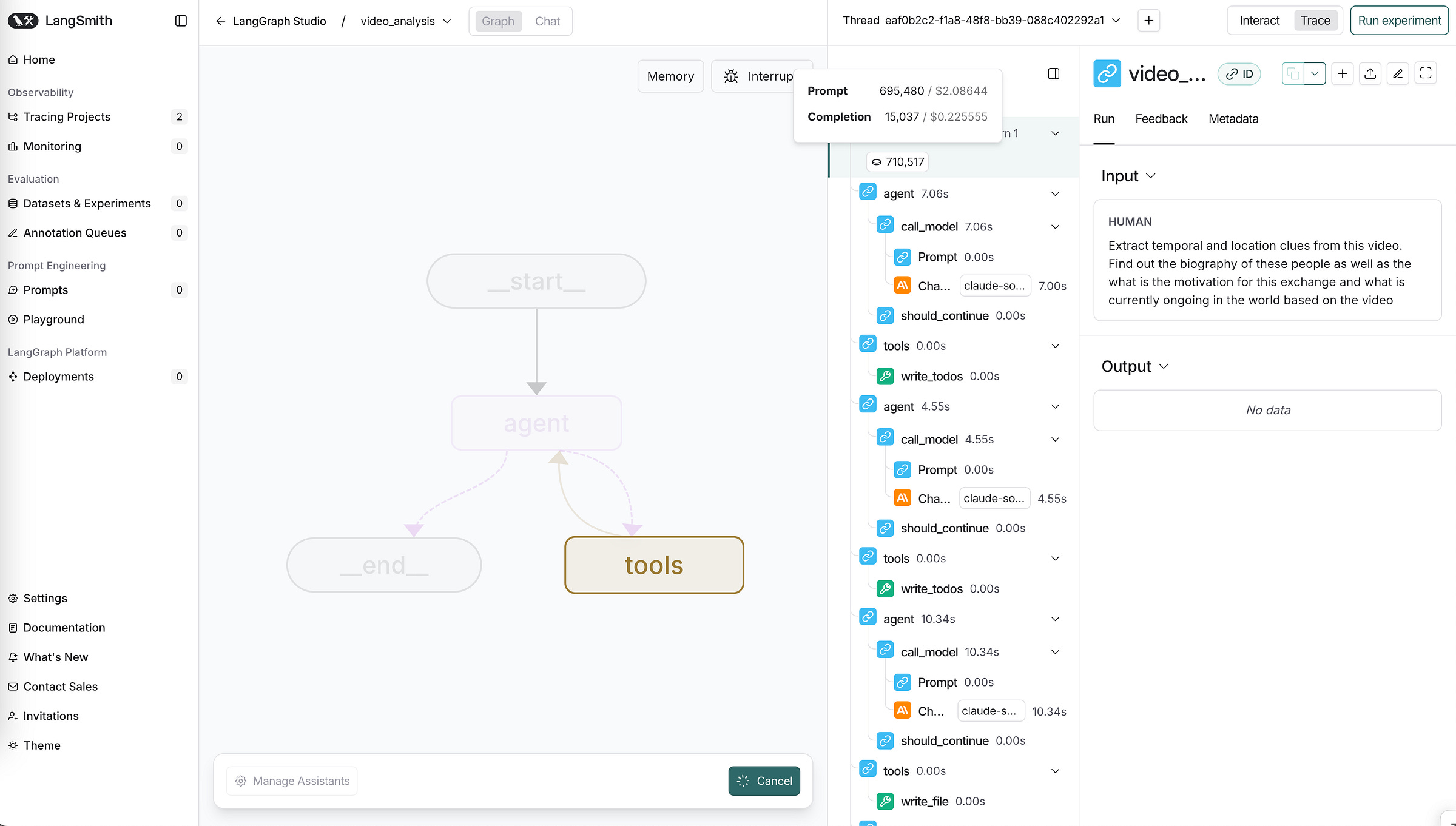Open the Feedback tab

pyautogui.click(x=1161, y=119)
